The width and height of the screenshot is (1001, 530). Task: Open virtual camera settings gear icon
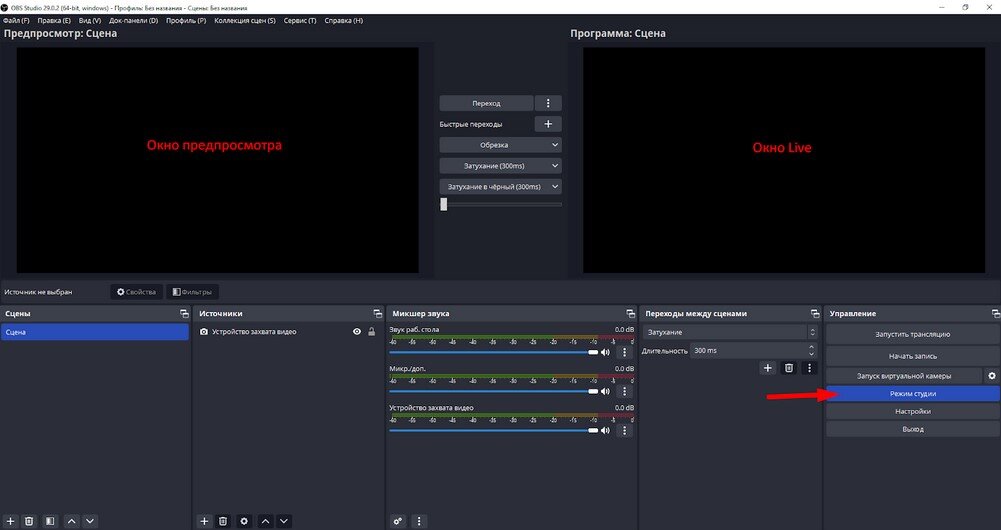(992, 375)
